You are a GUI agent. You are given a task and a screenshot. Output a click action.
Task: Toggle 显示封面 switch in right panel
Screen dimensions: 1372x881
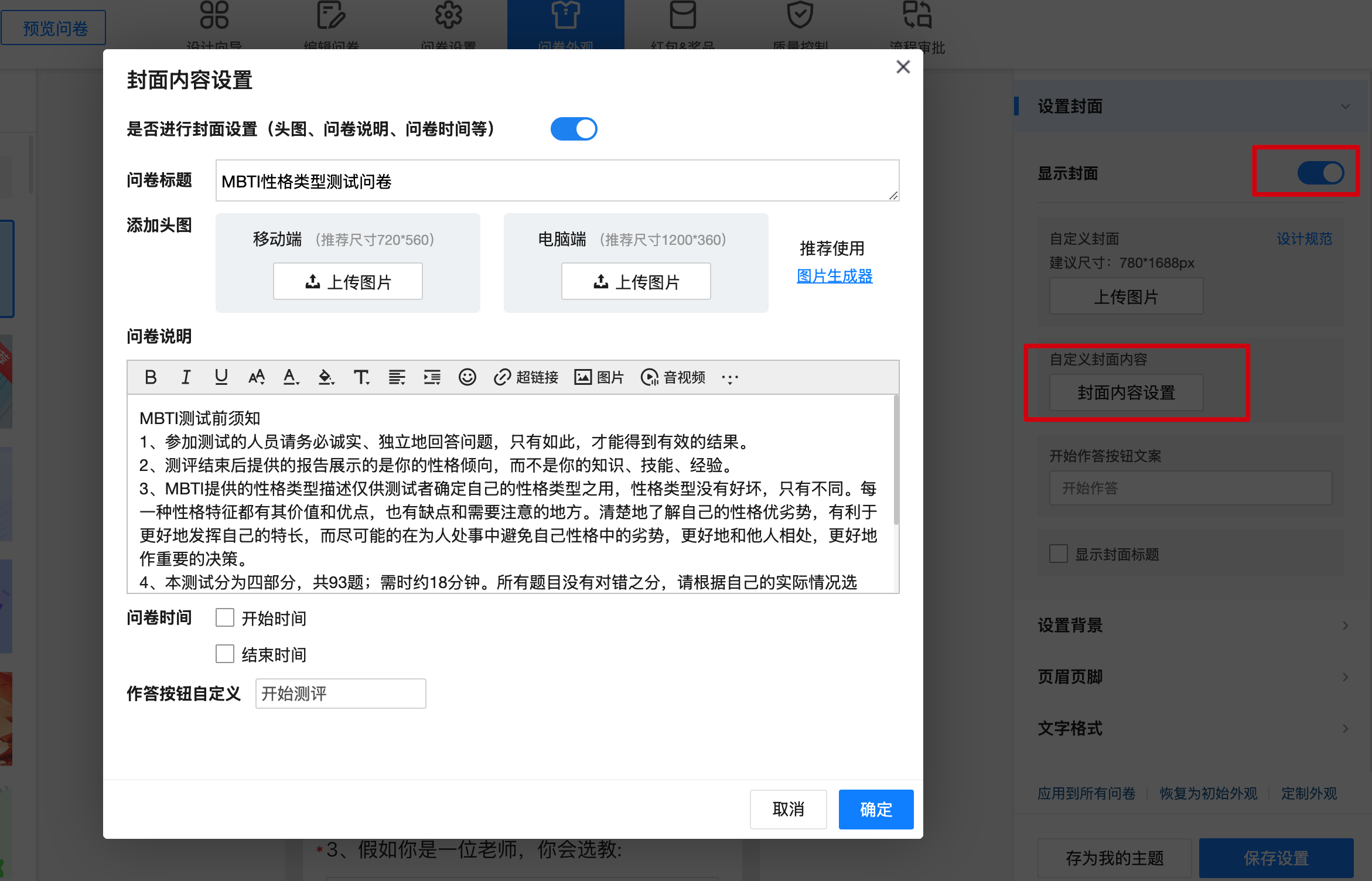[x=1320, y=173]
